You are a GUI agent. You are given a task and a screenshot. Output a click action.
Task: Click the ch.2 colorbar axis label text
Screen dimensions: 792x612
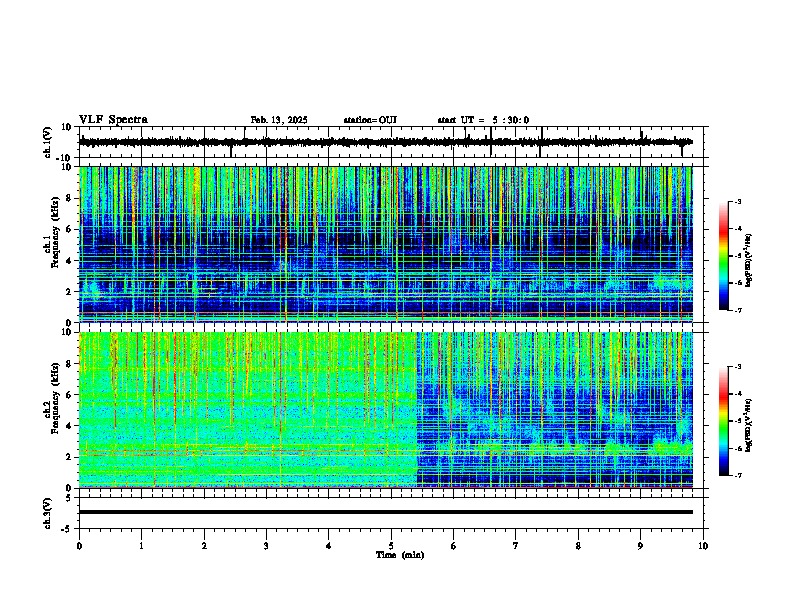(749, 425)
